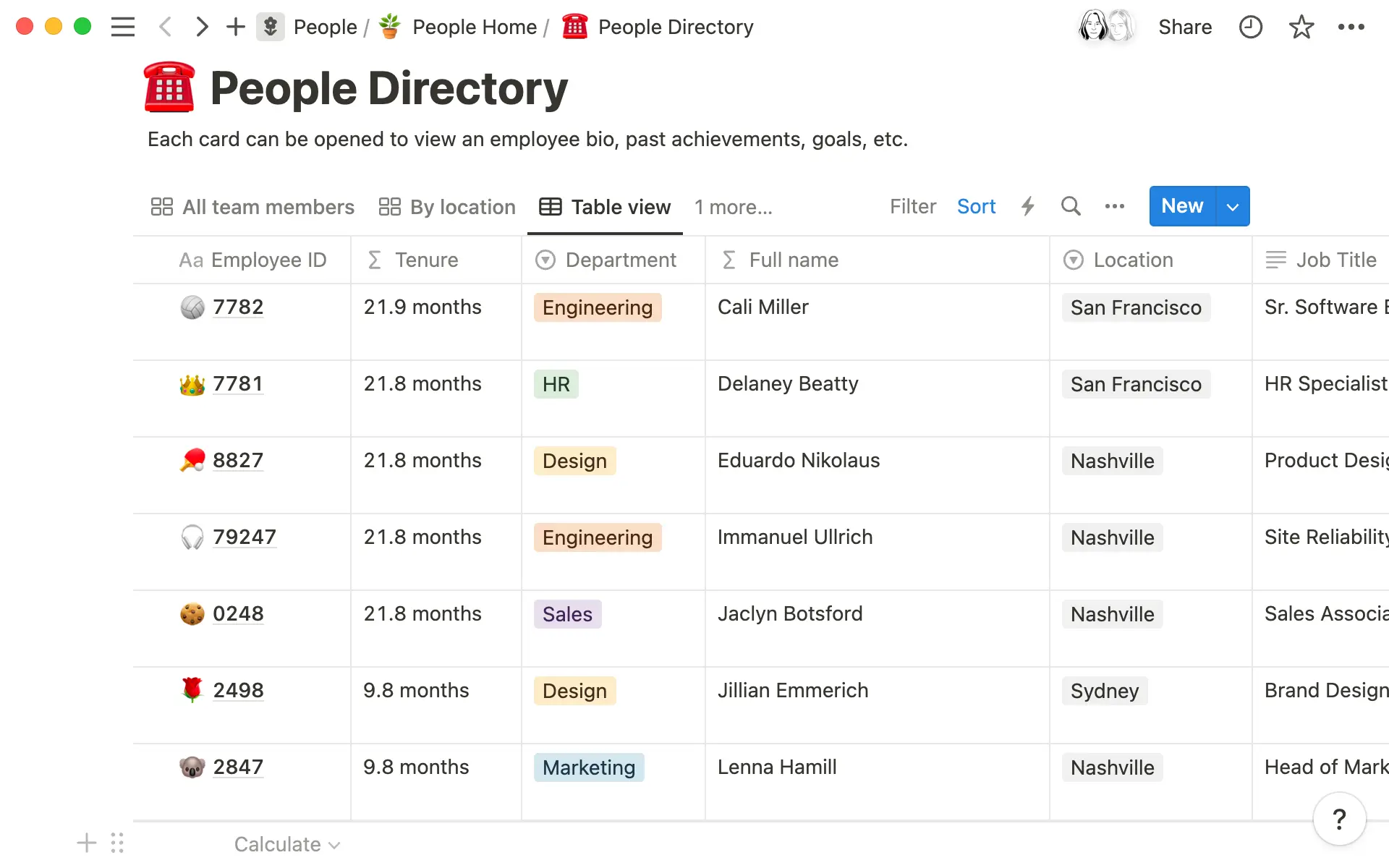Screen dimensions: 1389x868
Task: Open page history via clock icon
Action: tap(1251, 27)
